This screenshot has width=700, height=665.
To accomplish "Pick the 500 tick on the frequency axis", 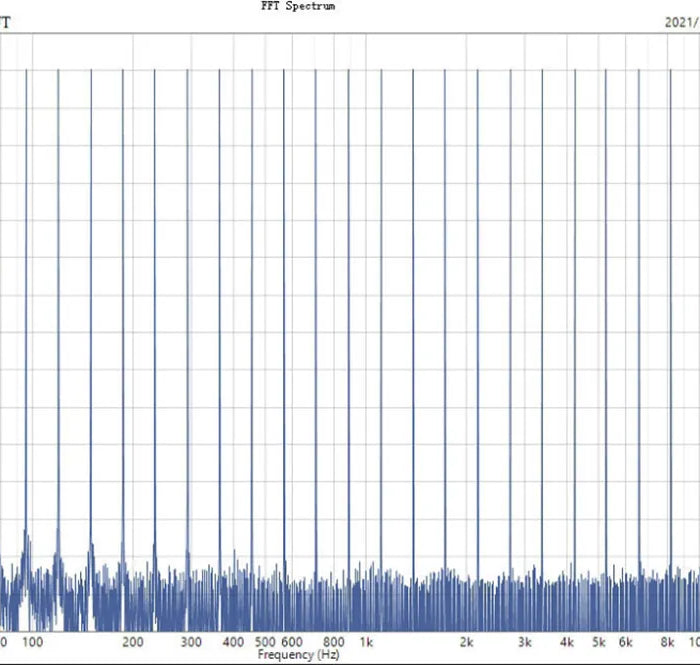I will pos(265,642).
